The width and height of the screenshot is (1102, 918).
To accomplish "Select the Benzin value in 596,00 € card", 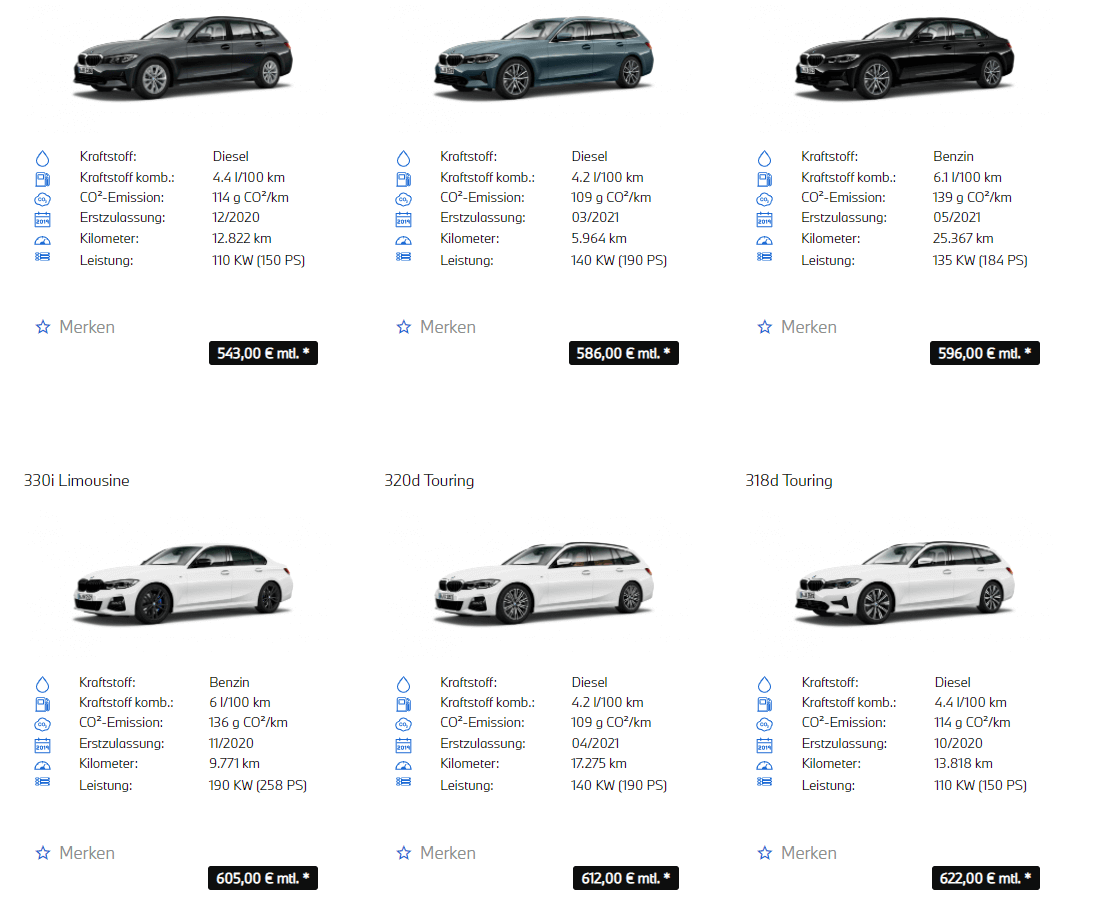I will click(x=953, y=156).
